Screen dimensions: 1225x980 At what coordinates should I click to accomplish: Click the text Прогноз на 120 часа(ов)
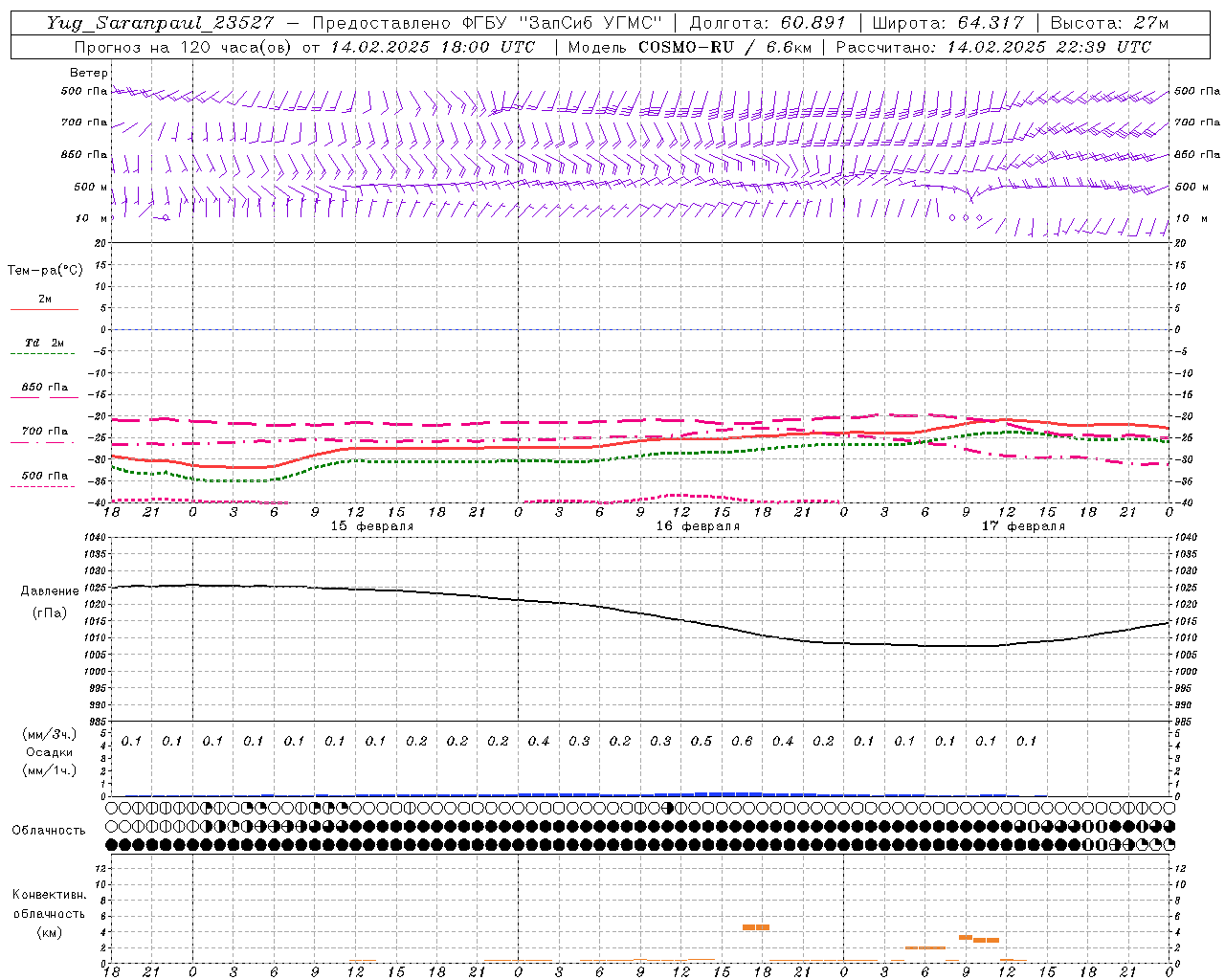pyautogui.click(x=184, y=47)
